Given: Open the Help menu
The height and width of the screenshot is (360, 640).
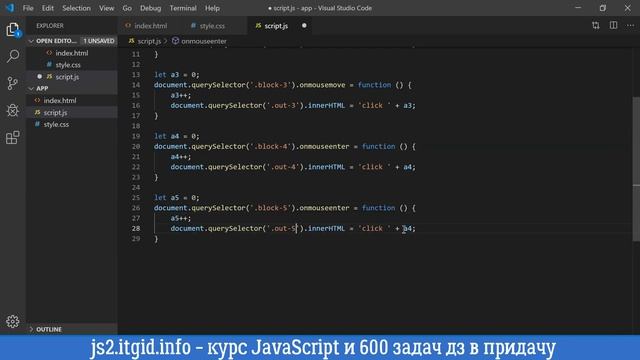Looking at the screenshot, I should click(212, 8).
